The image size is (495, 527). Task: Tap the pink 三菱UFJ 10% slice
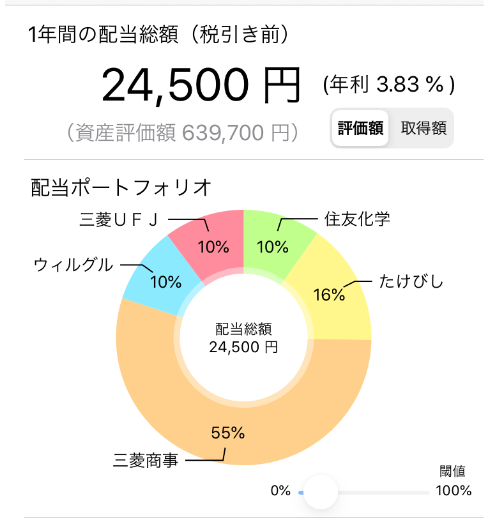pos(215,244)
